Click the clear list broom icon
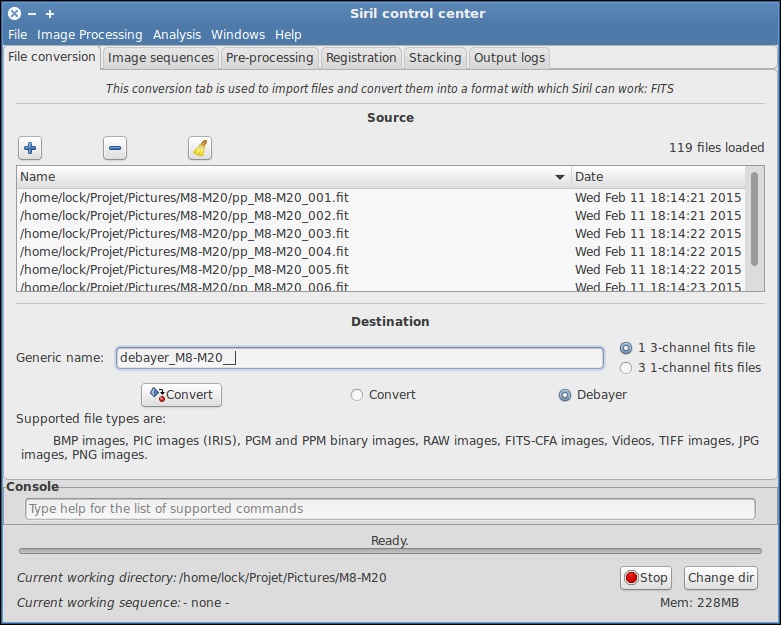Image resolution: width=781 pixels, height=625 pixels. 200,148
